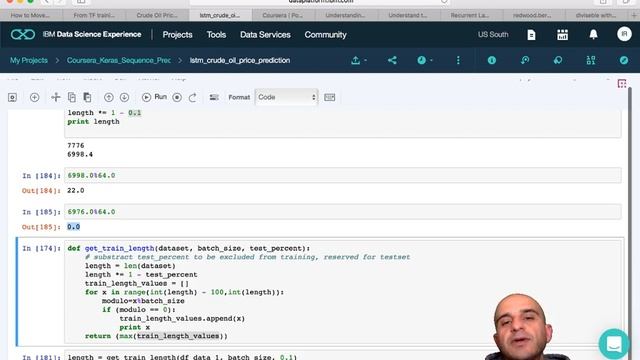Switch to 'From TF traini...' browser tab

[x=95, y=16]
